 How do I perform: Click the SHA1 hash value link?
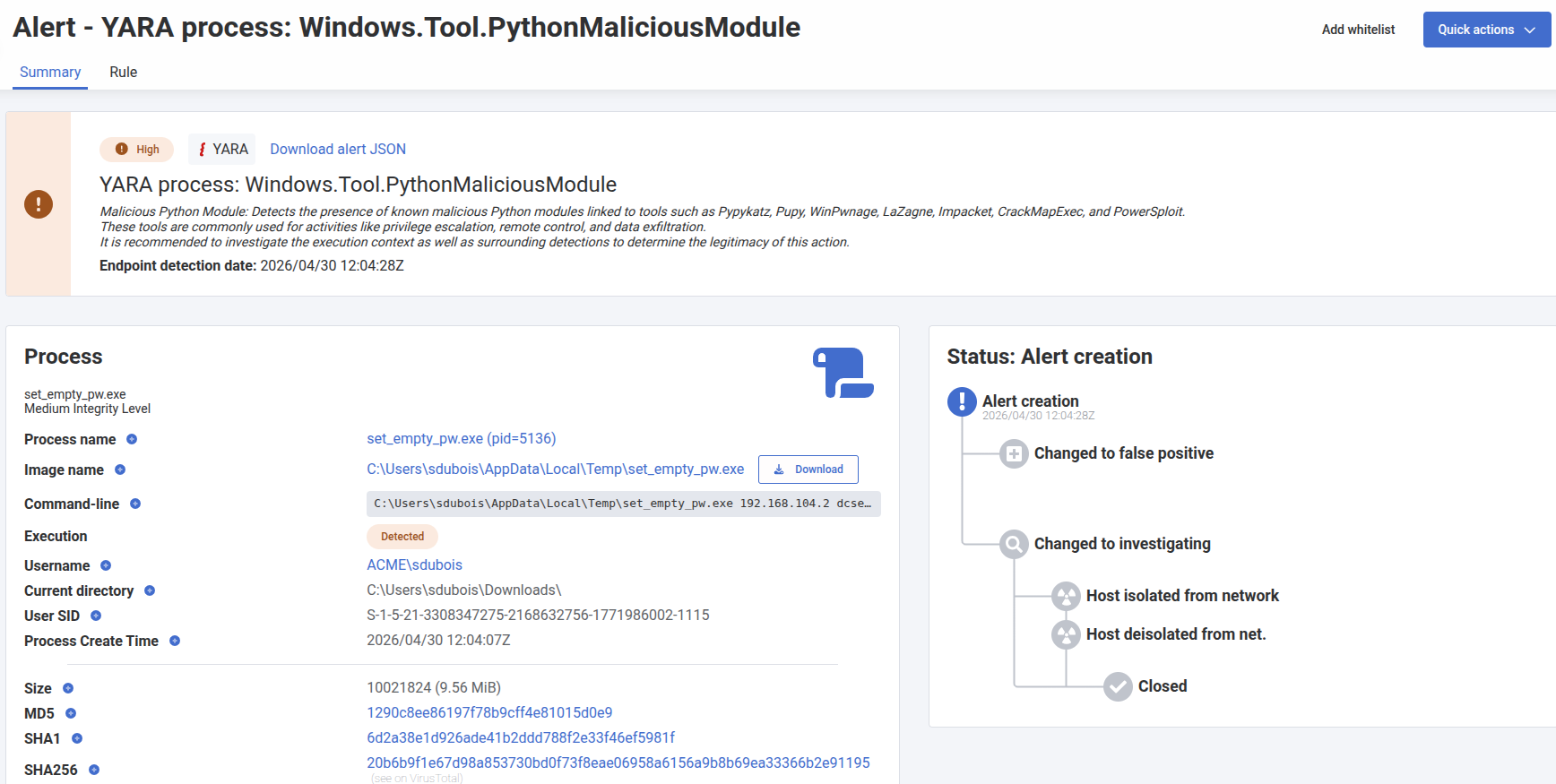(521, 737)
